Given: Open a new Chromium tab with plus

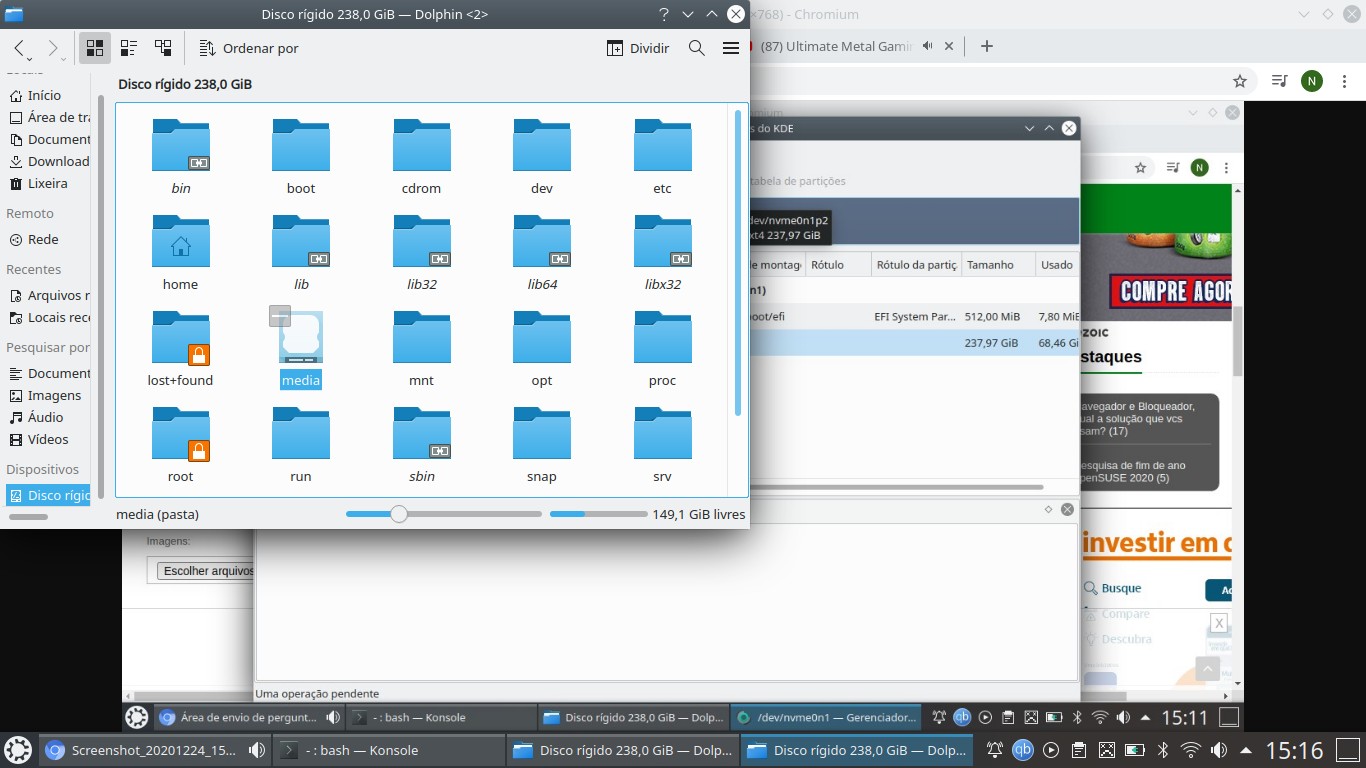Looking at the screenshot, I should pos(987,46).
